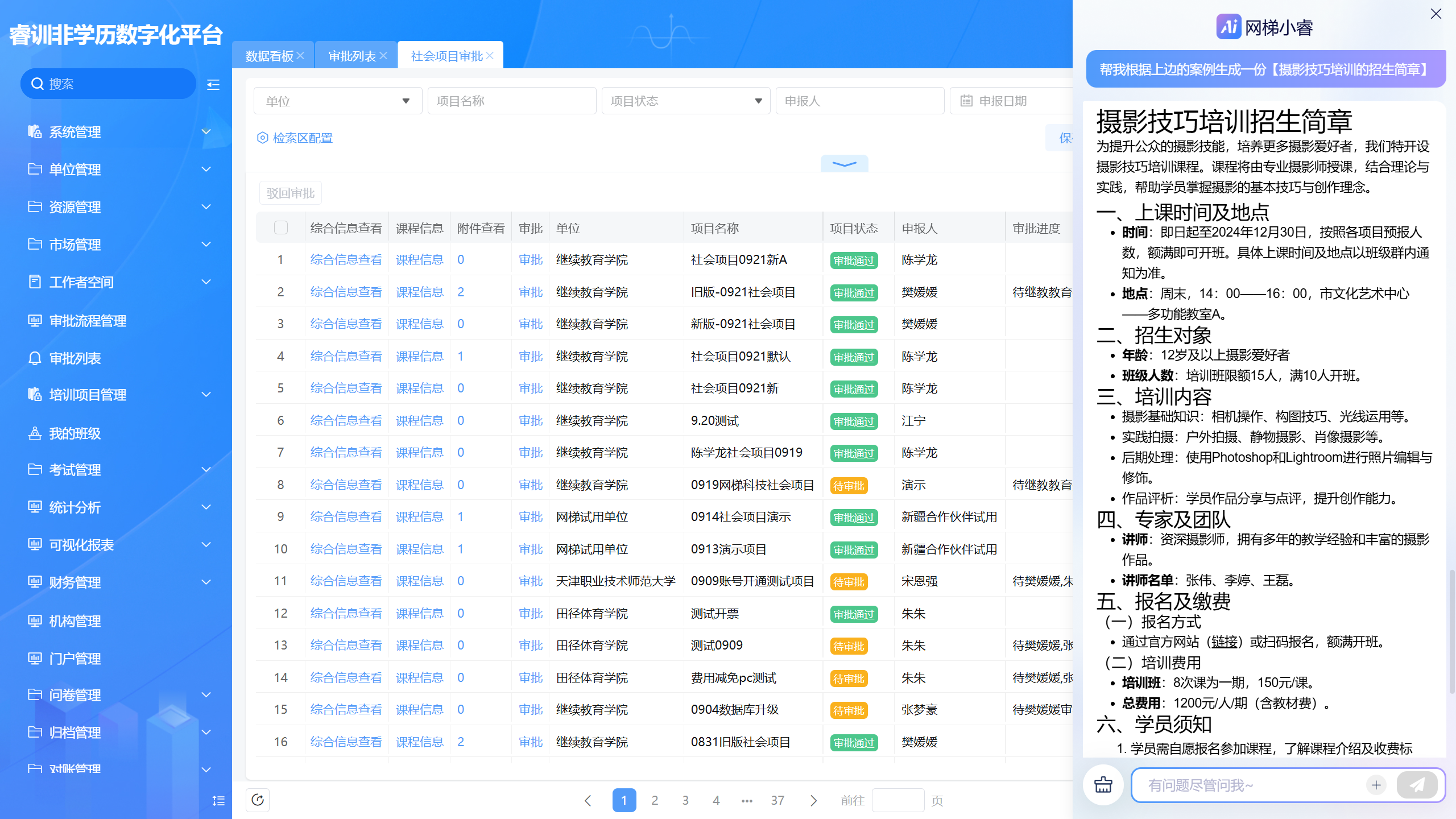Click the 项目名称 input field
Screen dimensions: 1456x819
point(512,101)
